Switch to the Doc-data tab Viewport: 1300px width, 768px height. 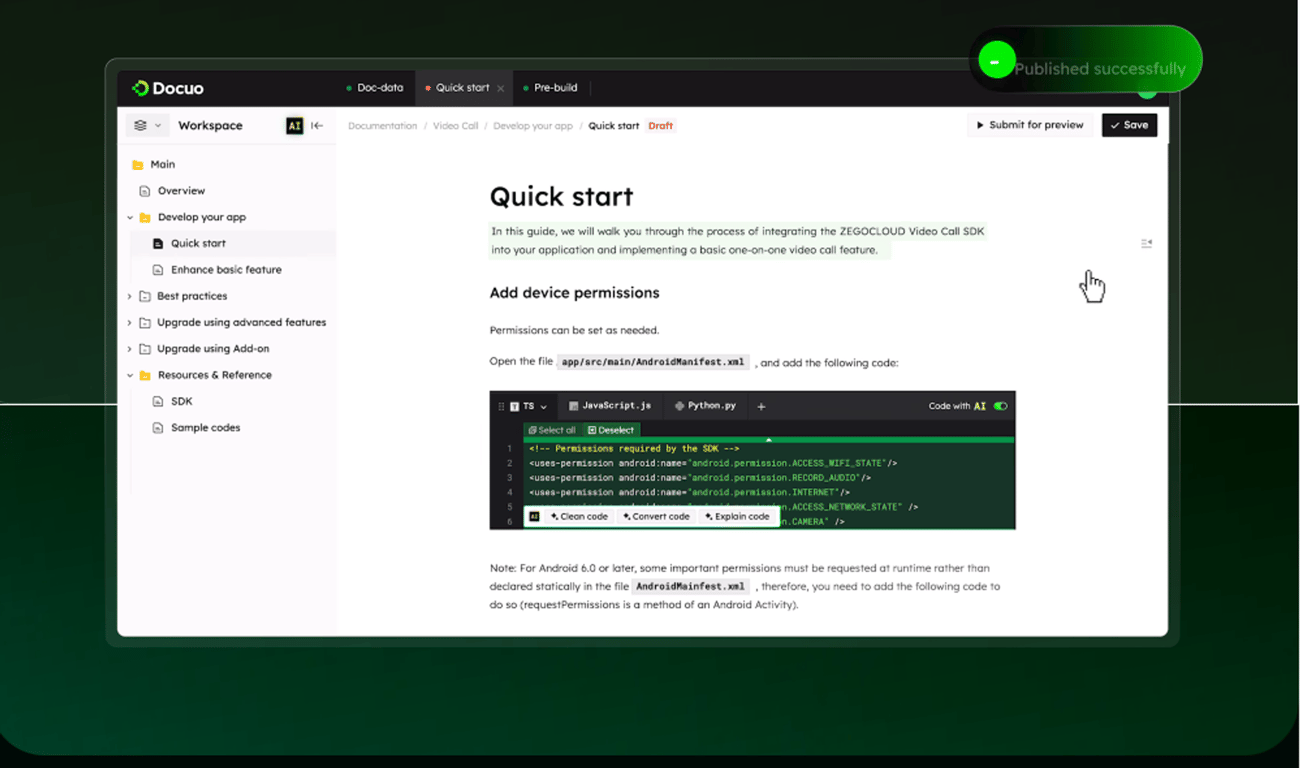pyautogui.click(x=374, y=88)
